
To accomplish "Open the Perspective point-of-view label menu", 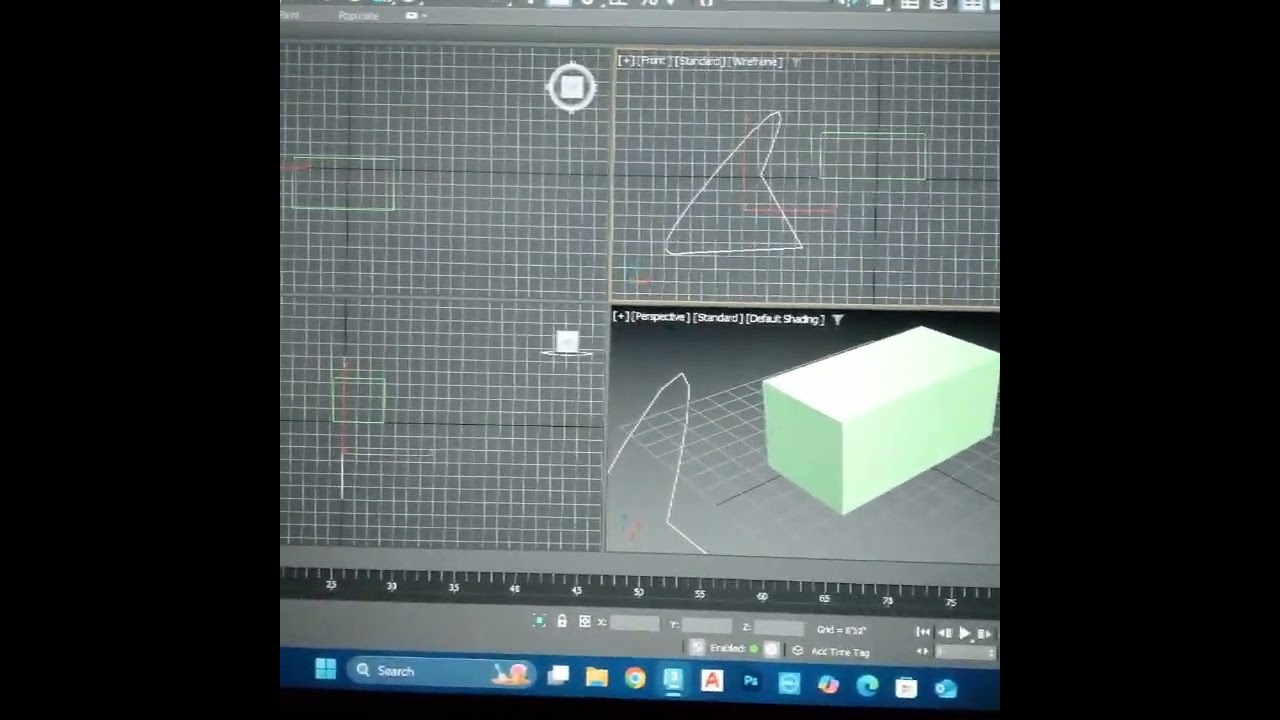I will [660, 317].
